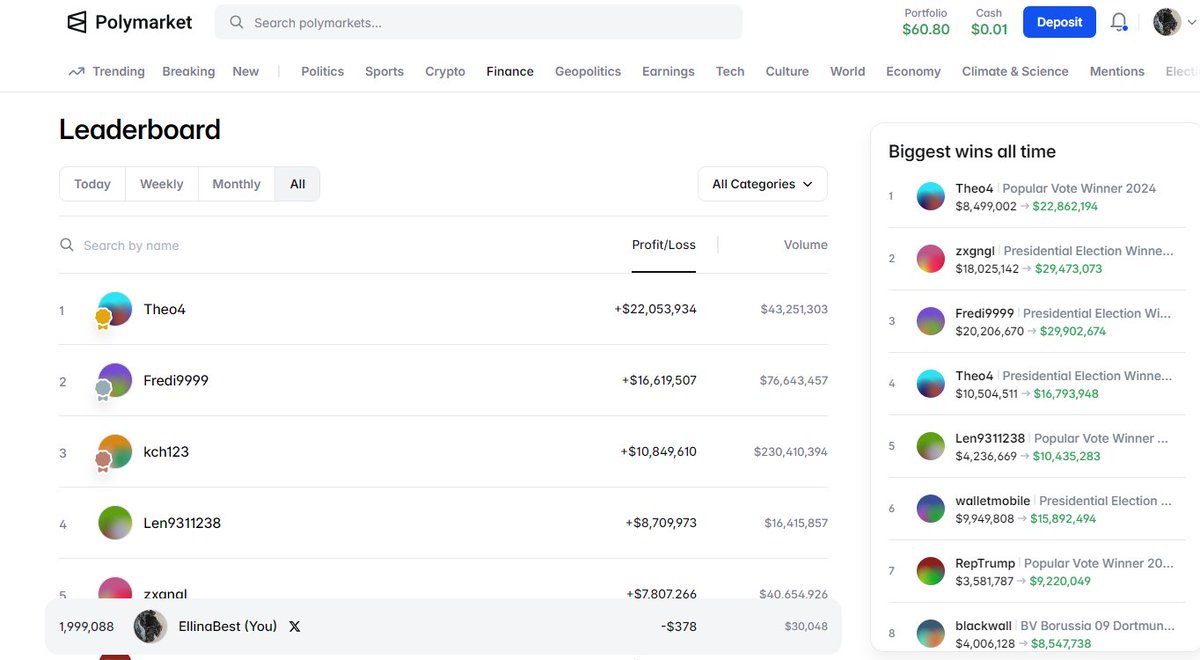The width and height of the screenshot is (1200, 660).
Task: Click Theo4's avatar in leaderboard row 1
Action: pos(115,309)
